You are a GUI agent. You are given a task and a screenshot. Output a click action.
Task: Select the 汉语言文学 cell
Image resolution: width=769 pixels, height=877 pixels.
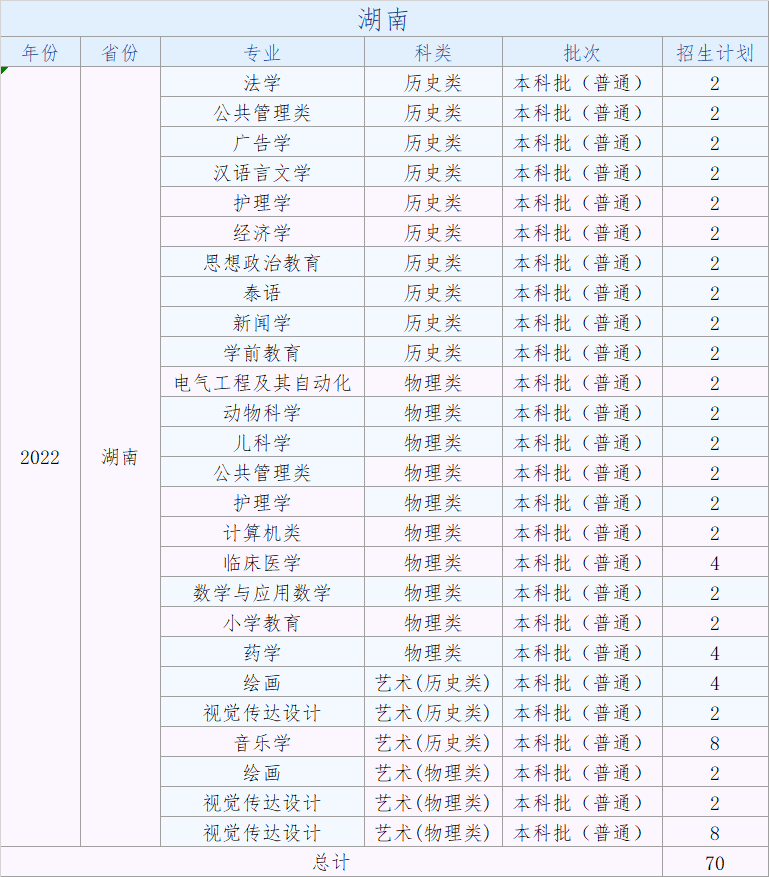click(262, 173)
